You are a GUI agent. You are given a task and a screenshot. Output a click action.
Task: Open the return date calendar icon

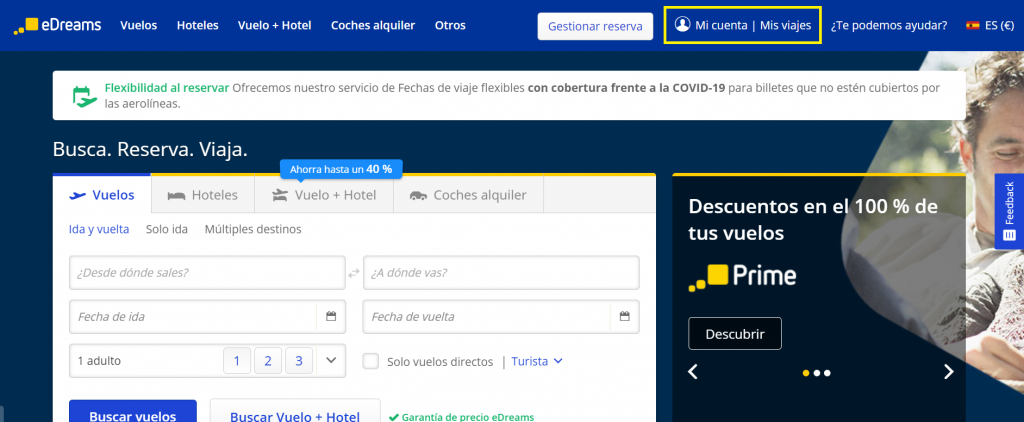click(x=624, y=317)
